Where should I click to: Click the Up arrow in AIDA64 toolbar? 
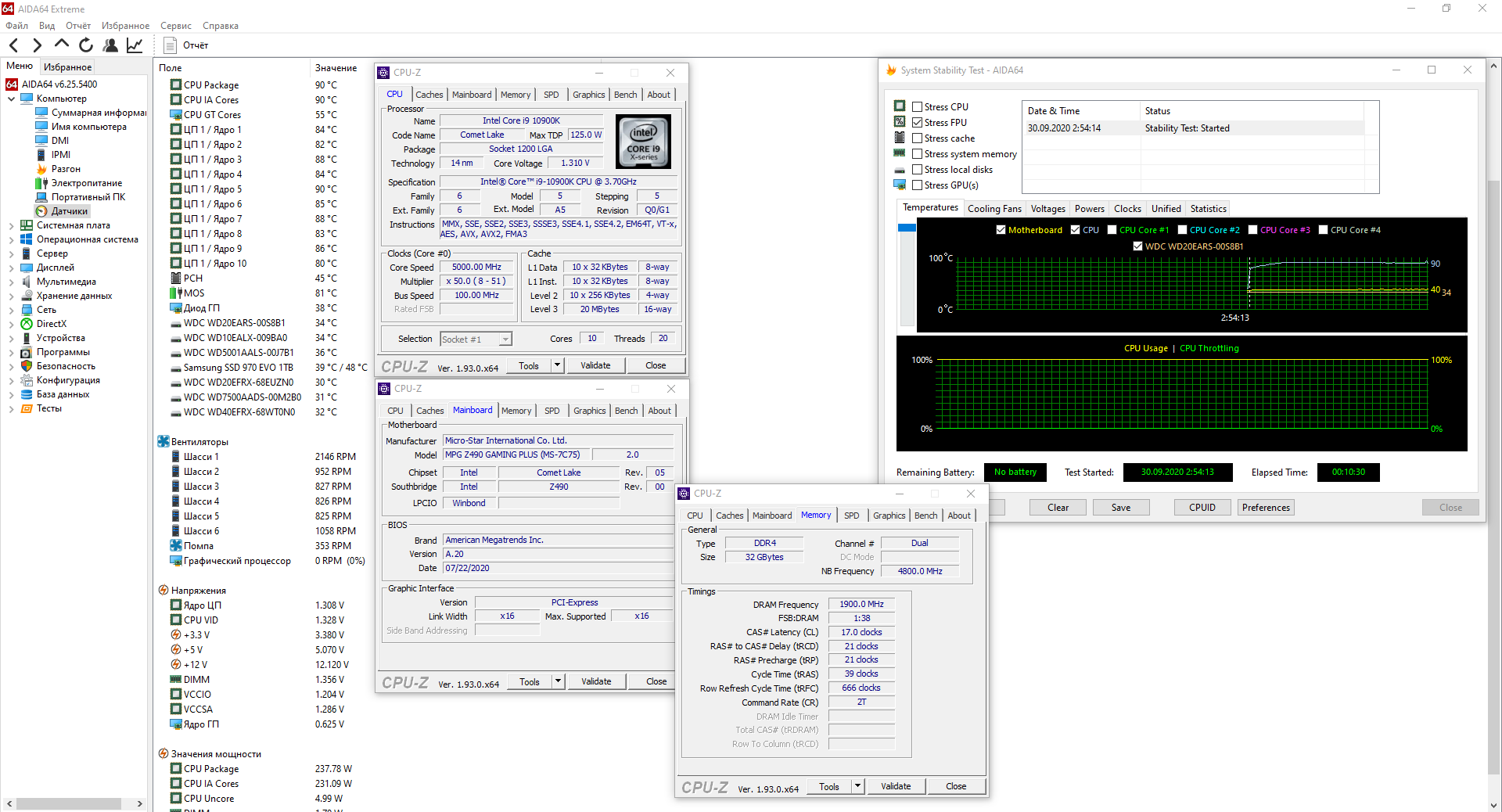(x=62, y=45)
